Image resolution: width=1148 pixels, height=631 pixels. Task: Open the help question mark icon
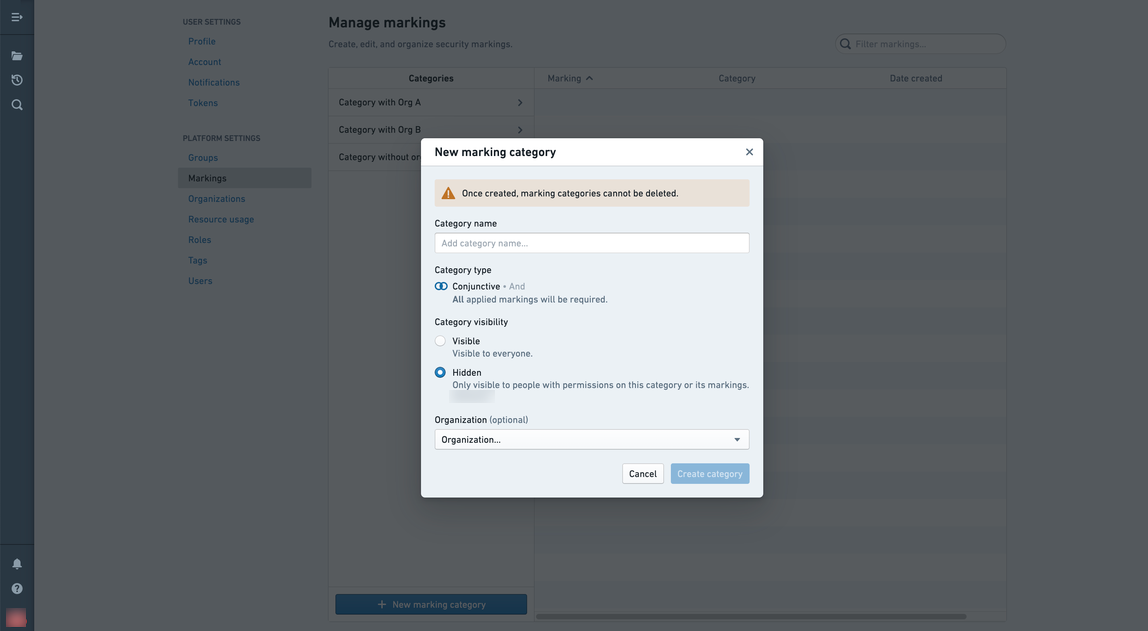[x=17, y=589]
